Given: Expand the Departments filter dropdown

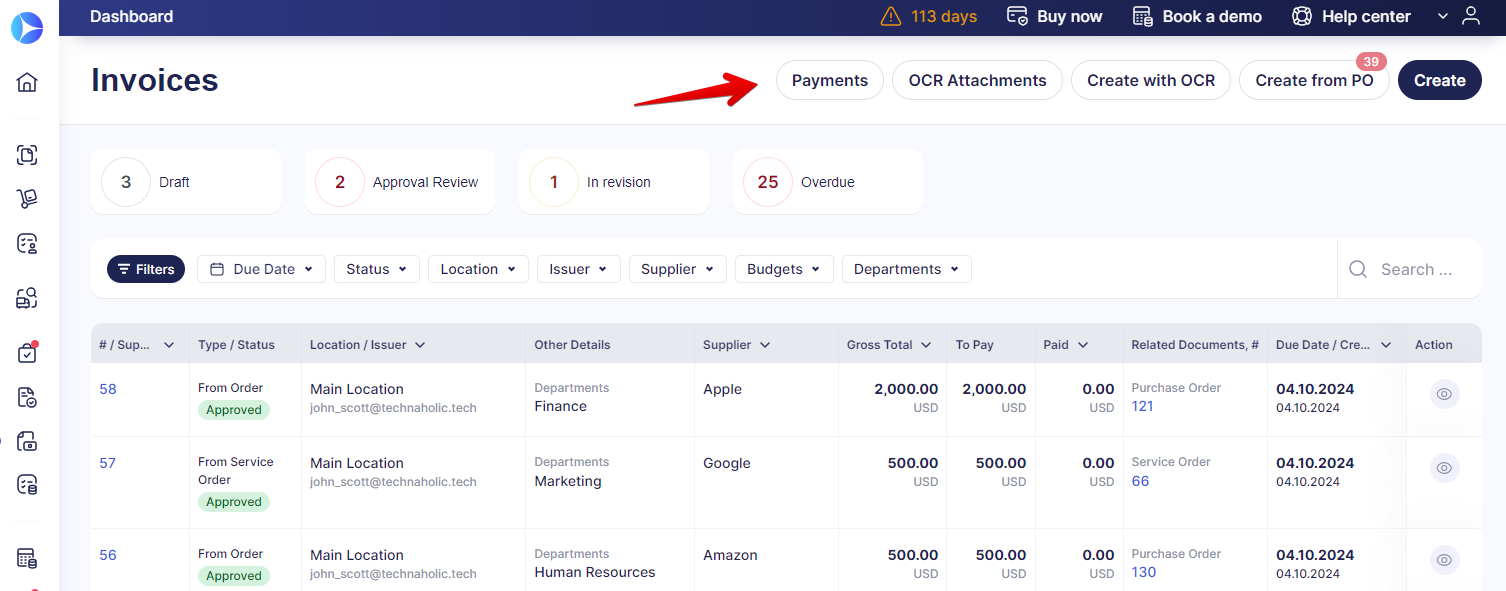Looking at the screenshot, I should click(906, 268).
